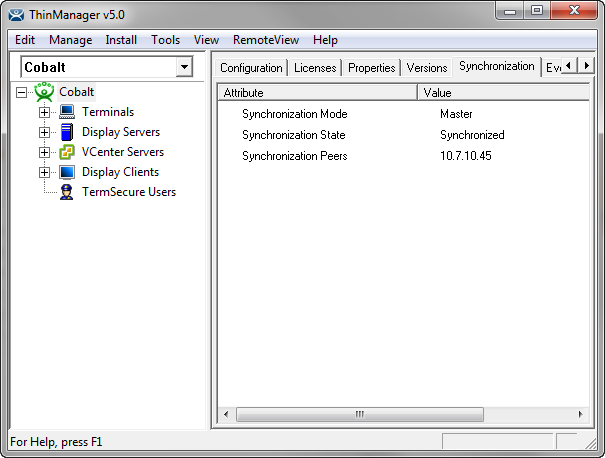This screenshot has height=458, width=605.
Task: Click the horizontal scrollbar right arrow
Action: 581,414
